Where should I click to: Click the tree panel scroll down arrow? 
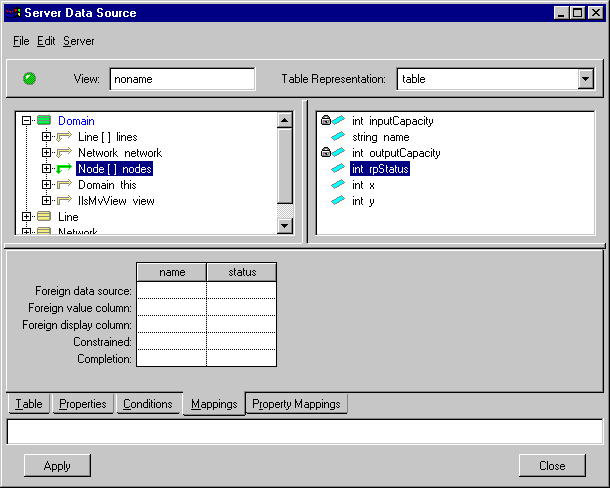coord(285,226)
